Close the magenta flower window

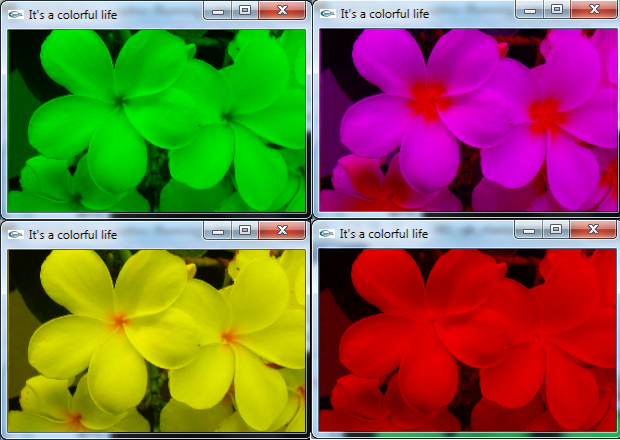594,10
